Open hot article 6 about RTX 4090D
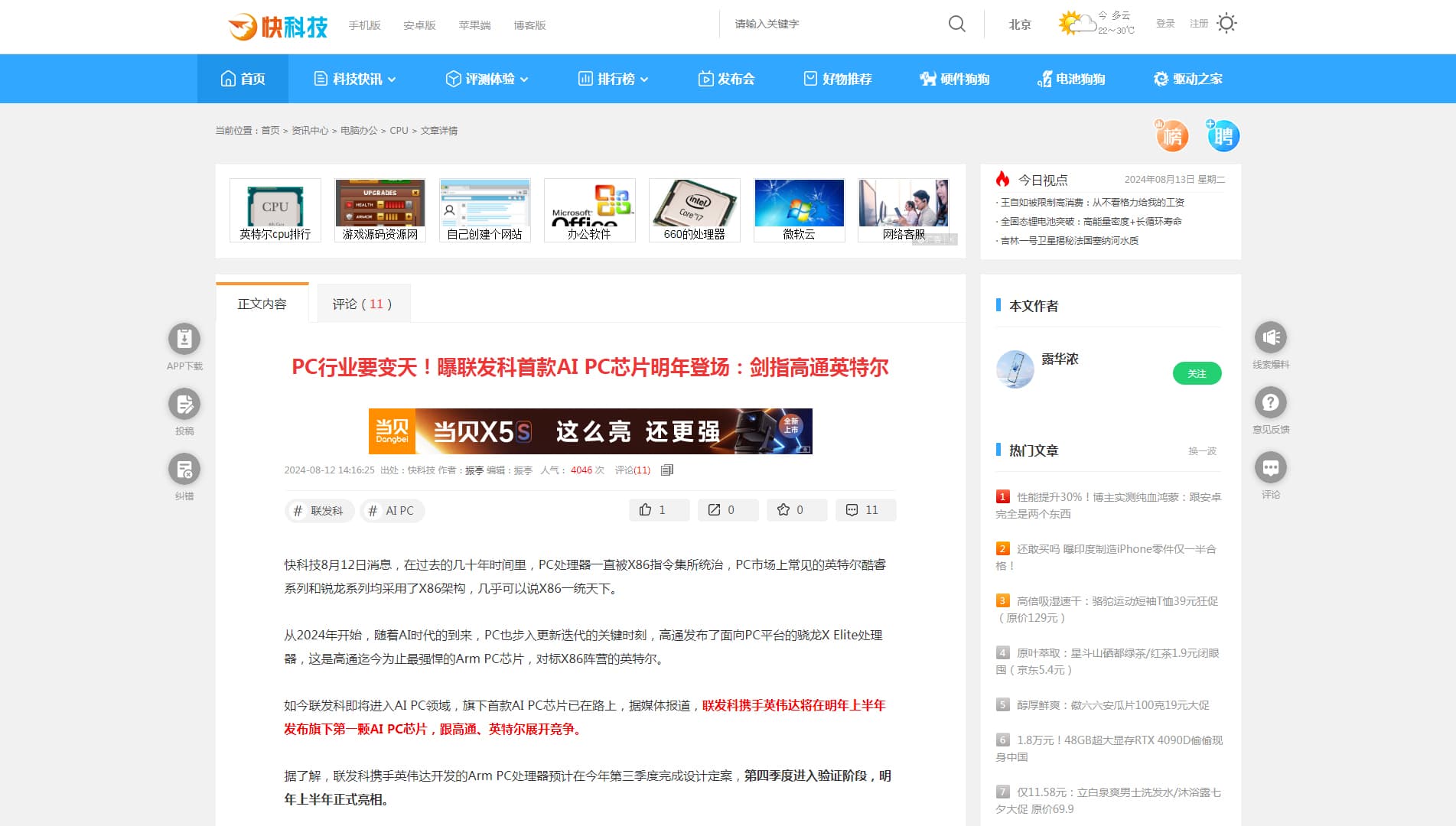The image size is (1456, 826). (1109, 749)
